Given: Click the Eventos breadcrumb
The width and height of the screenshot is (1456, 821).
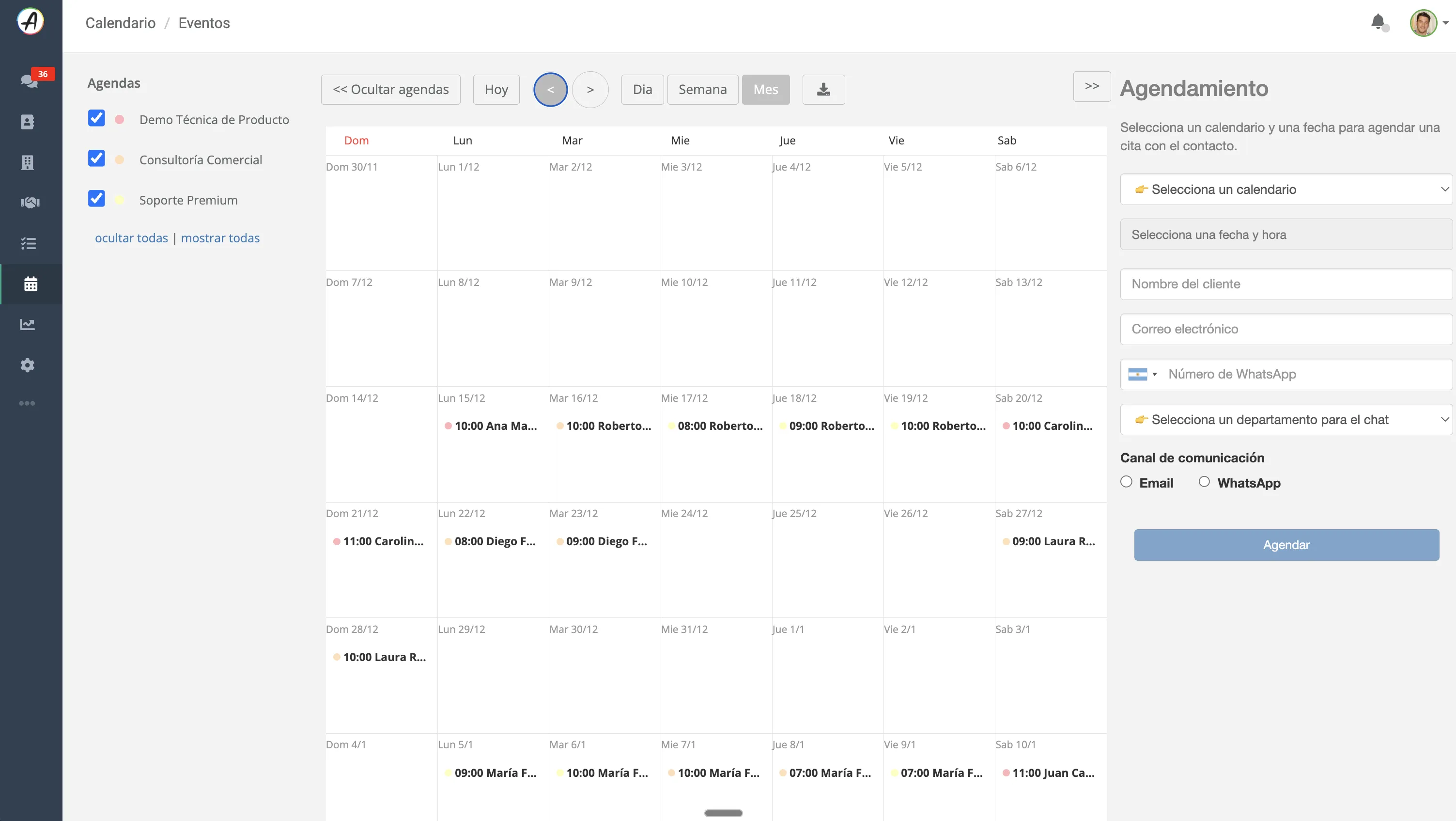Looking at the screenshot, I should coord(204,23).
